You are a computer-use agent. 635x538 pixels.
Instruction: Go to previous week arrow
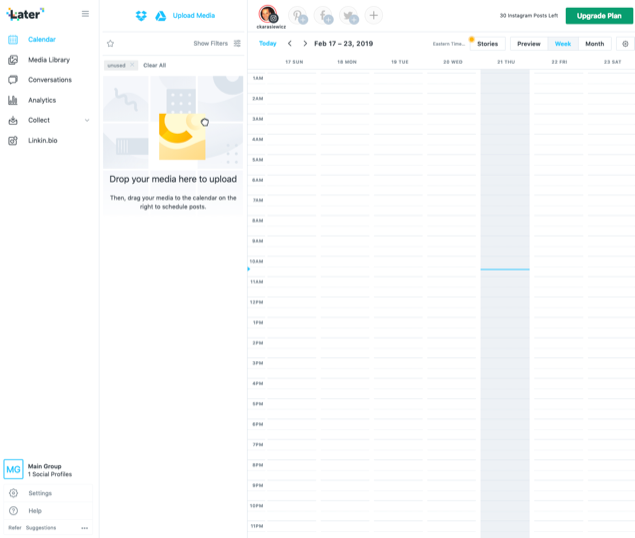(290, 43)
